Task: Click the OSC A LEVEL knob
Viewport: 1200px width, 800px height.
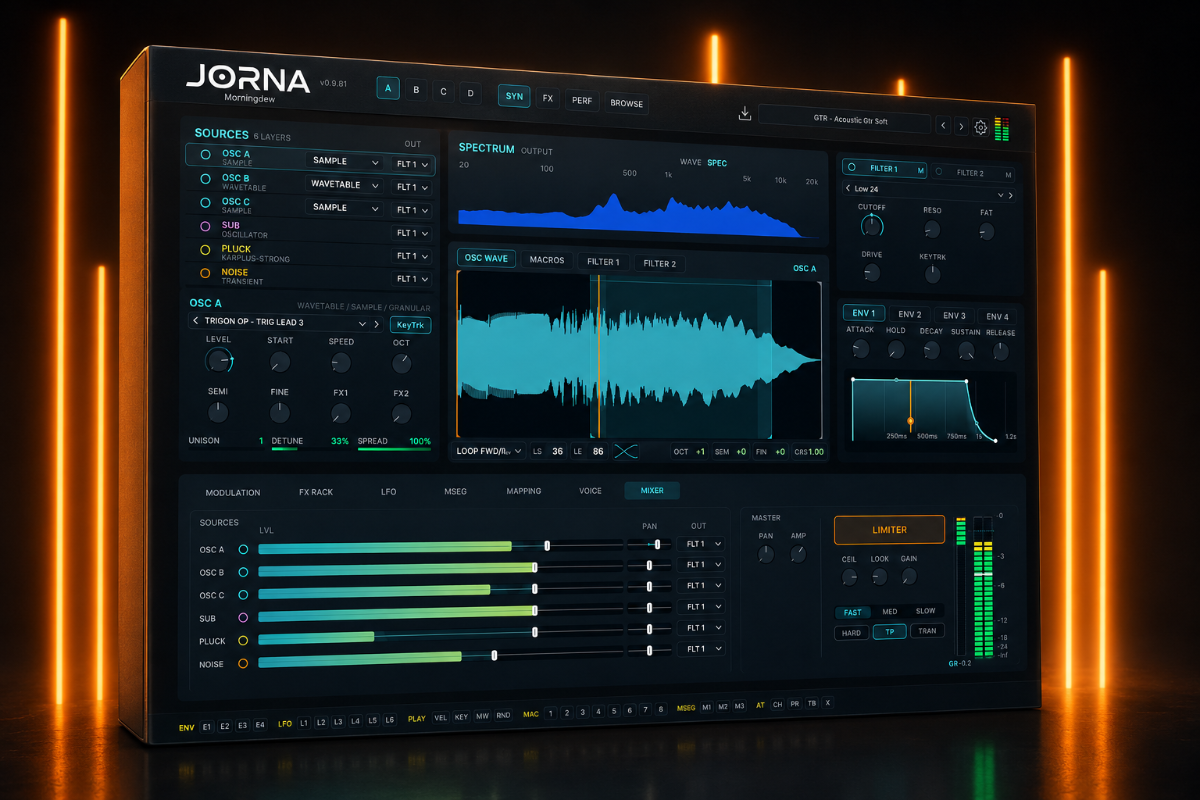Action: tap(219, 361)
